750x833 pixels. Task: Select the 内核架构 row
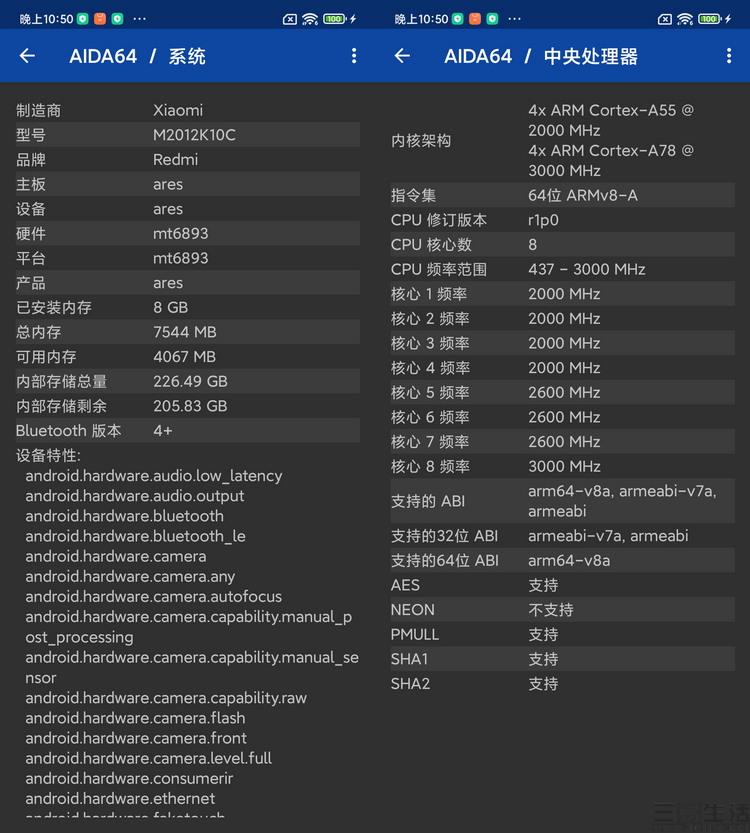(x=562, y=140)
